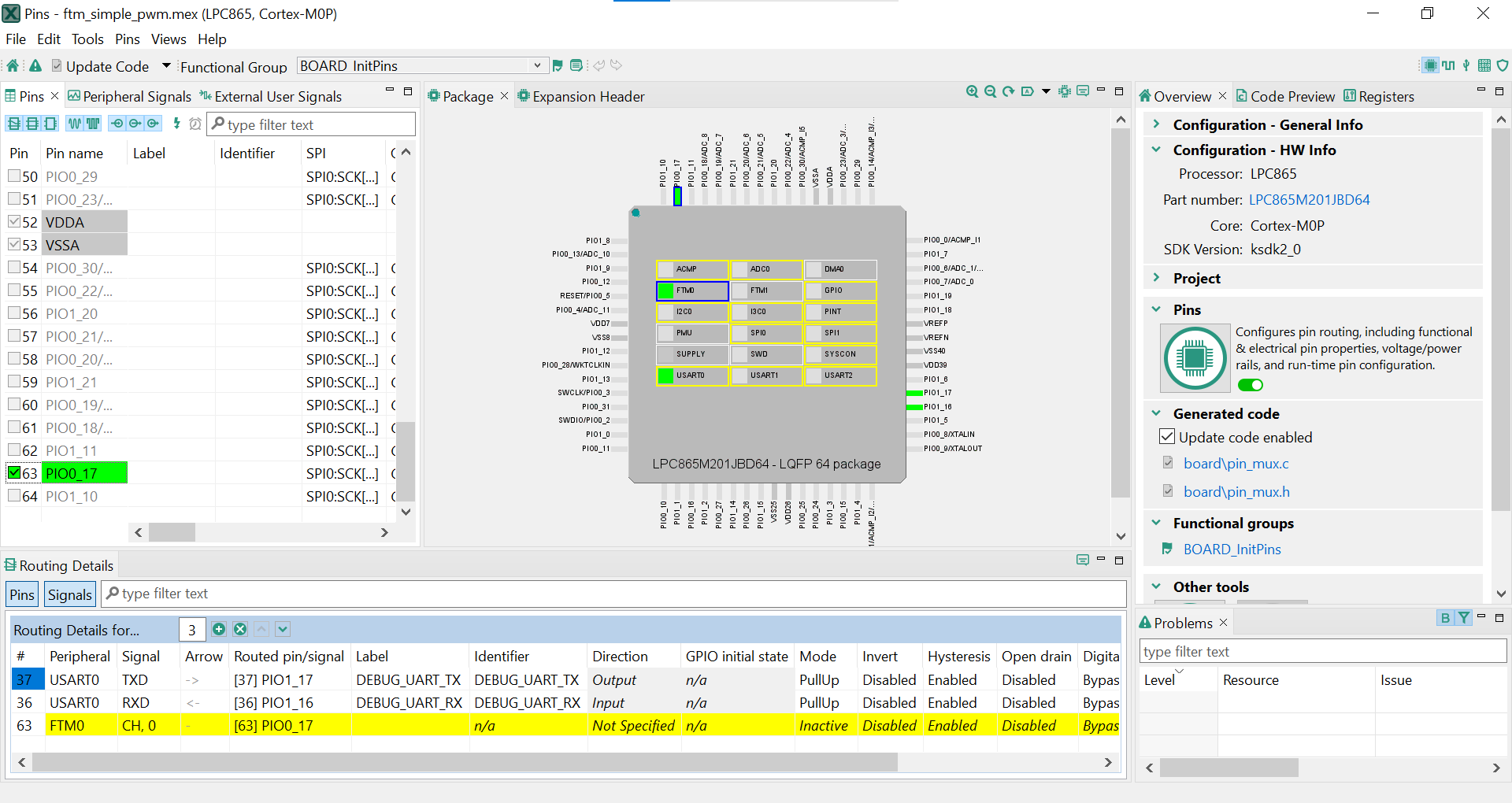Uncheck Update code enabled
Viewport: 1512px width, 803px height.
click(1167, 437)
